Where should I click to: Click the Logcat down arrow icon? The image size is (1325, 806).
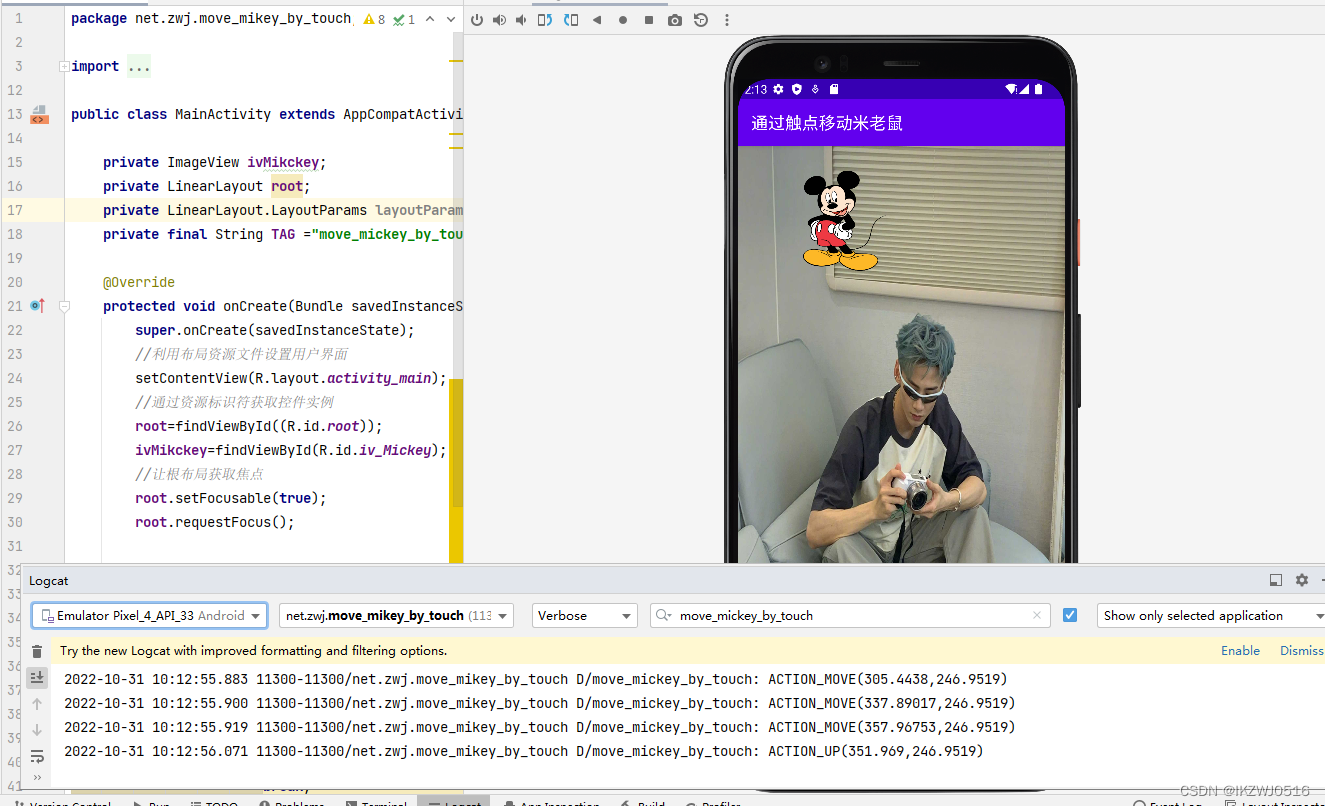pyautogui.click(x=37, y=730)
